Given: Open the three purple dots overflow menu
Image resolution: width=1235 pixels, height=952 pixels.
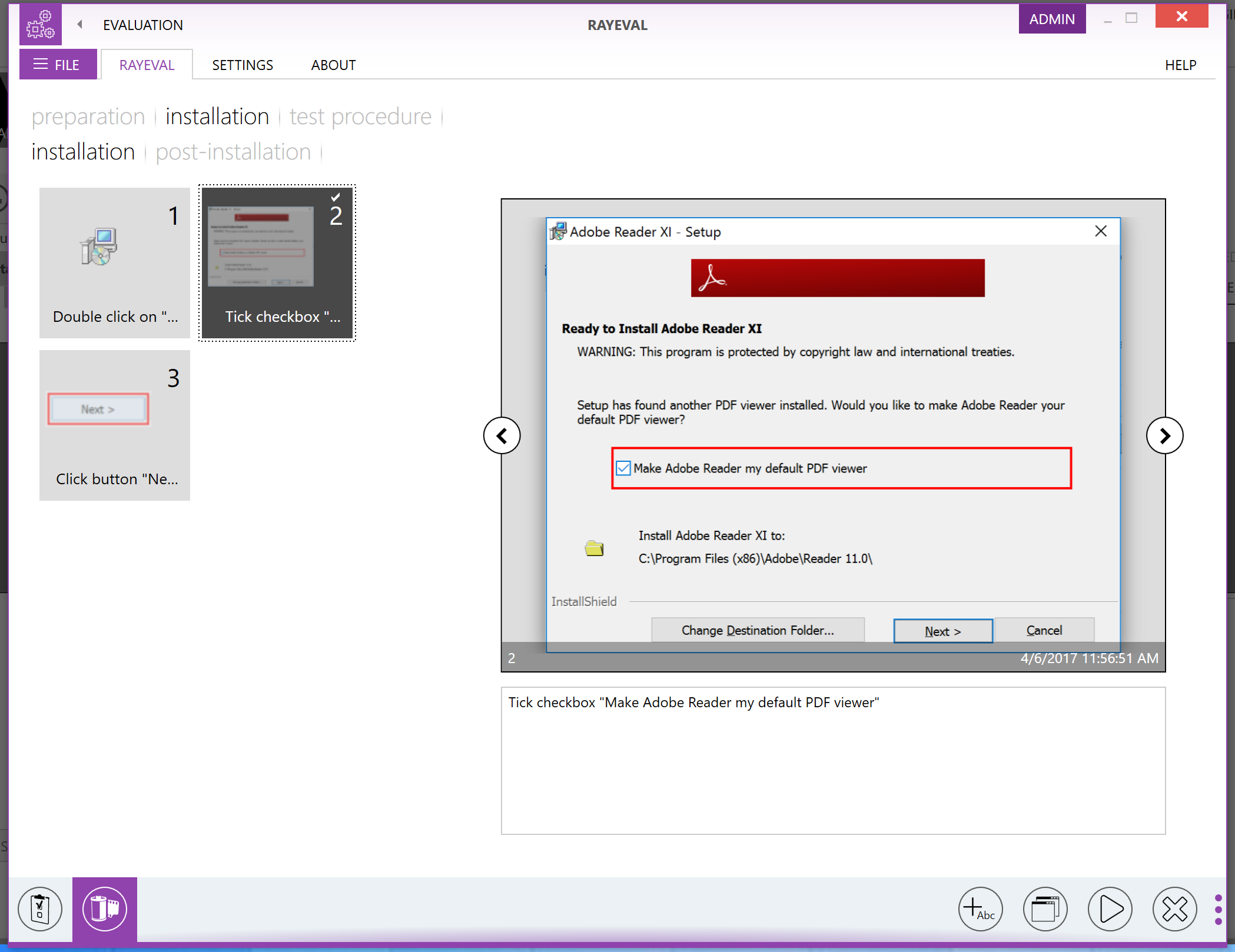Looking at the screenshot, I should (x=1218, y=910).
